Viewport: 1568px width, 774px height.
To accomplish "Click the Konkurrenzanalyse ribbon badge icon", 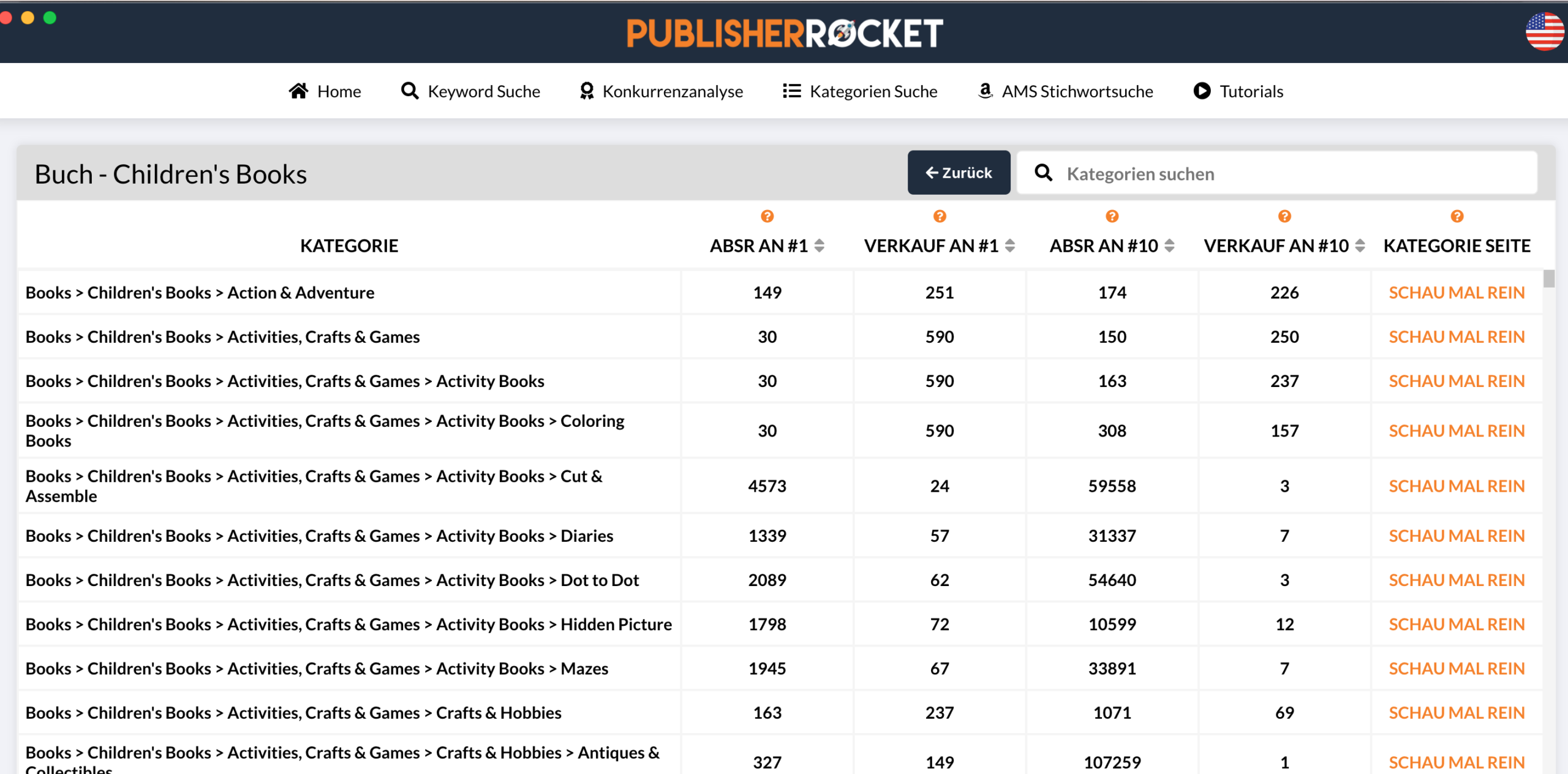I will [587, 91].
